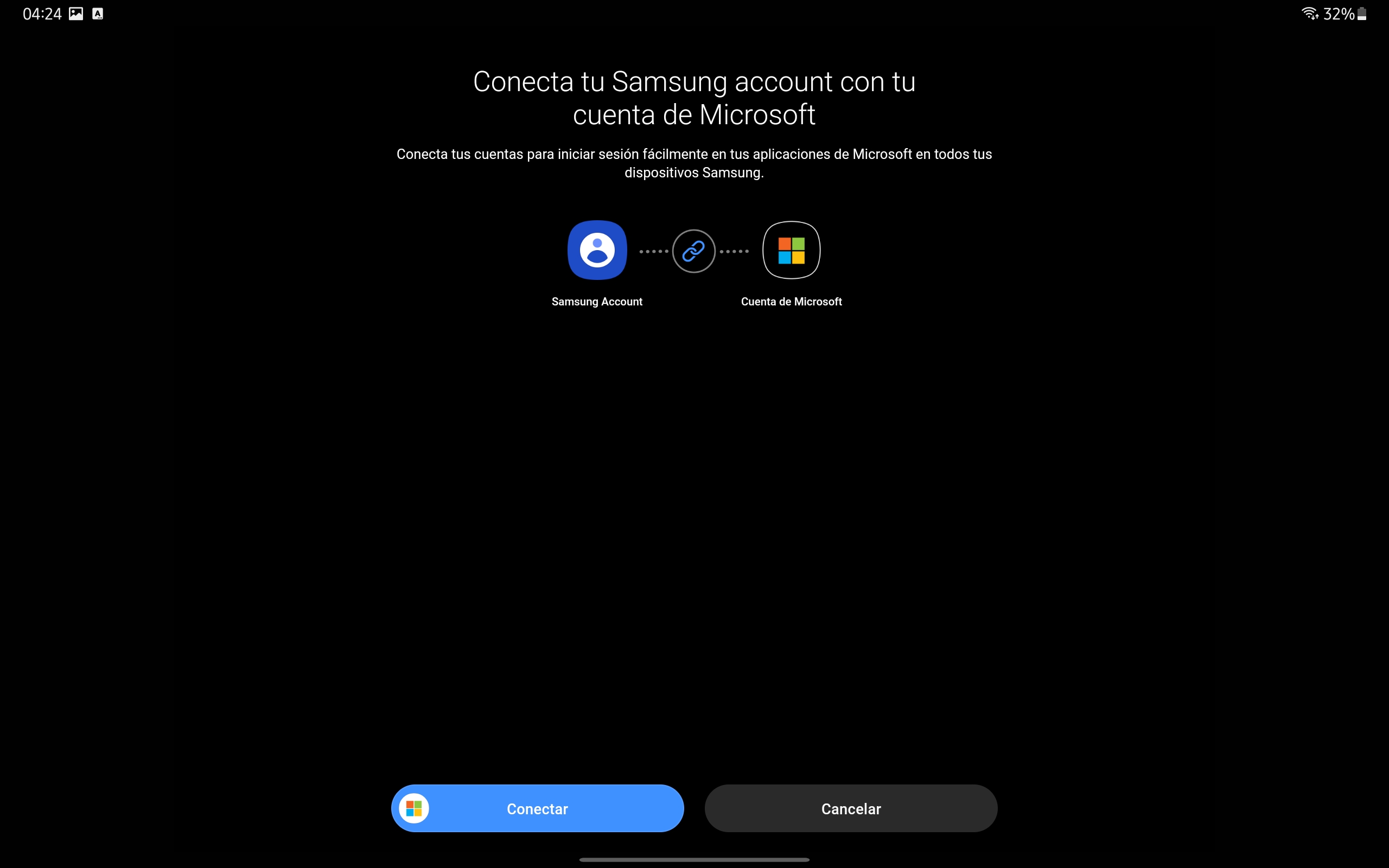Image resolution: width=1389 pixels, height=868 pixels.
Task: Tap the battery indicator icon
Action: (x=1361, y=13)
